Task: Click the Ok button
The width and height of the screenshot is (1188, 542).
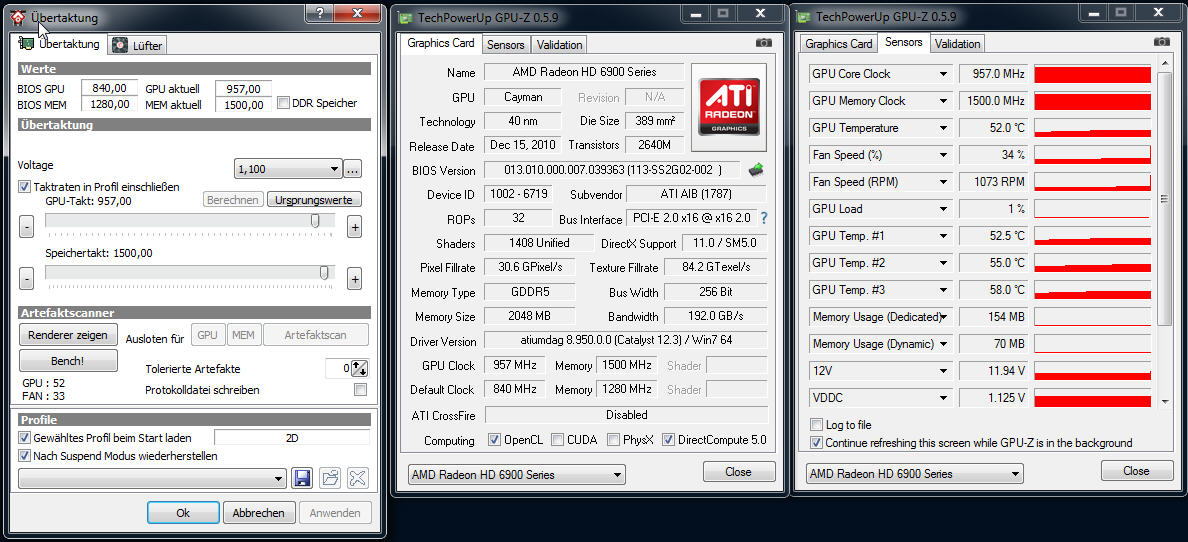Action: click(183, 512)
